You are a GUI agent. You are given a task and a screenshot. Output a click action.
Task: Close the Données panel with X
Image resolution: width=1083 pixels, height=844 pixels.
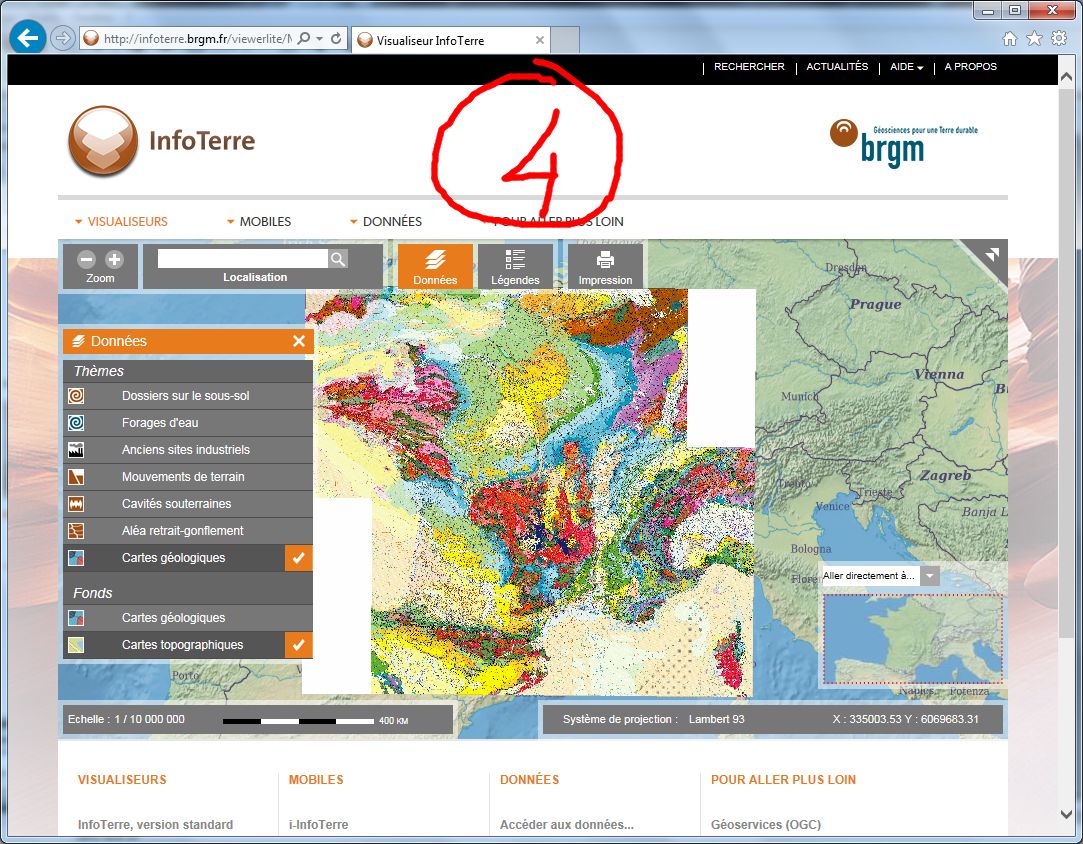coord(298,341)
